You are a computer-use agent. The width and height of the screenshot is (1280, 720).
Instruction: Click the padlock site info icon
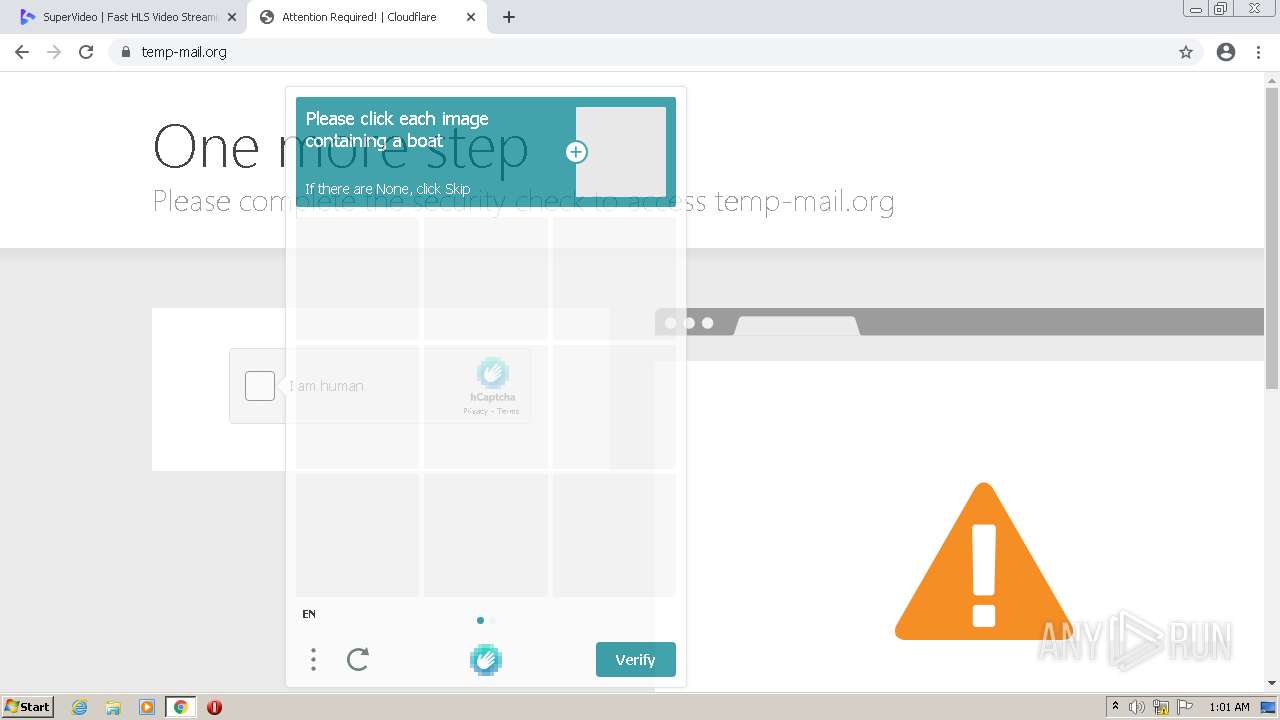pos(125,52)
